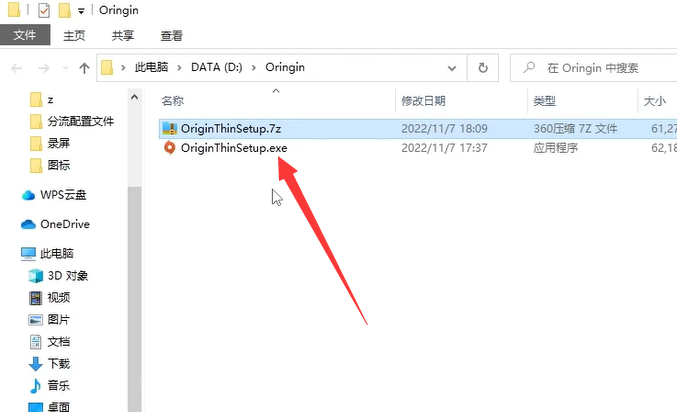Open the quick access toolbar customize dropdown
This screenshot has width=677, height=412.
point(81,11)
